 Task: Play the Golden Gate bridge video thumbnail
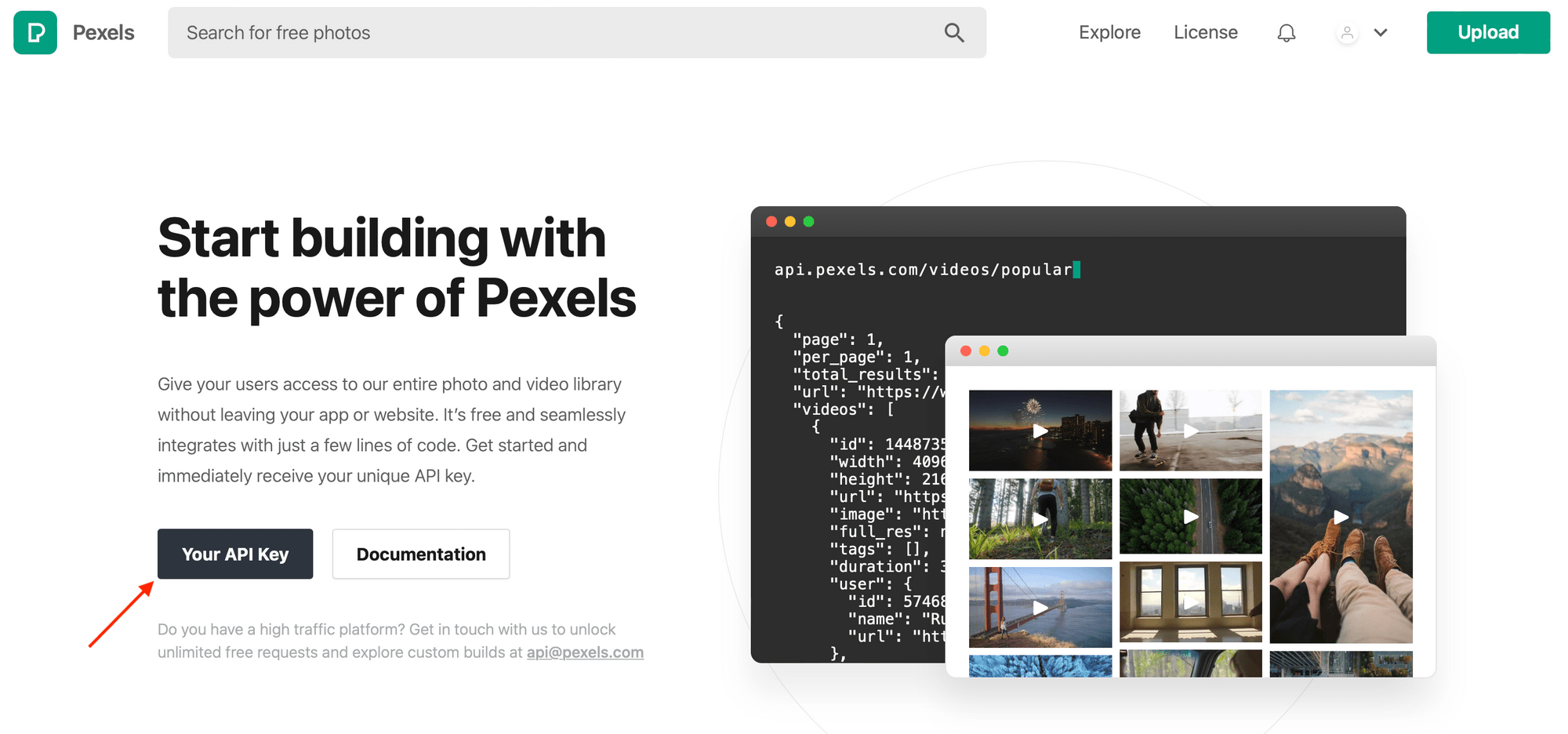[1040, 607]
